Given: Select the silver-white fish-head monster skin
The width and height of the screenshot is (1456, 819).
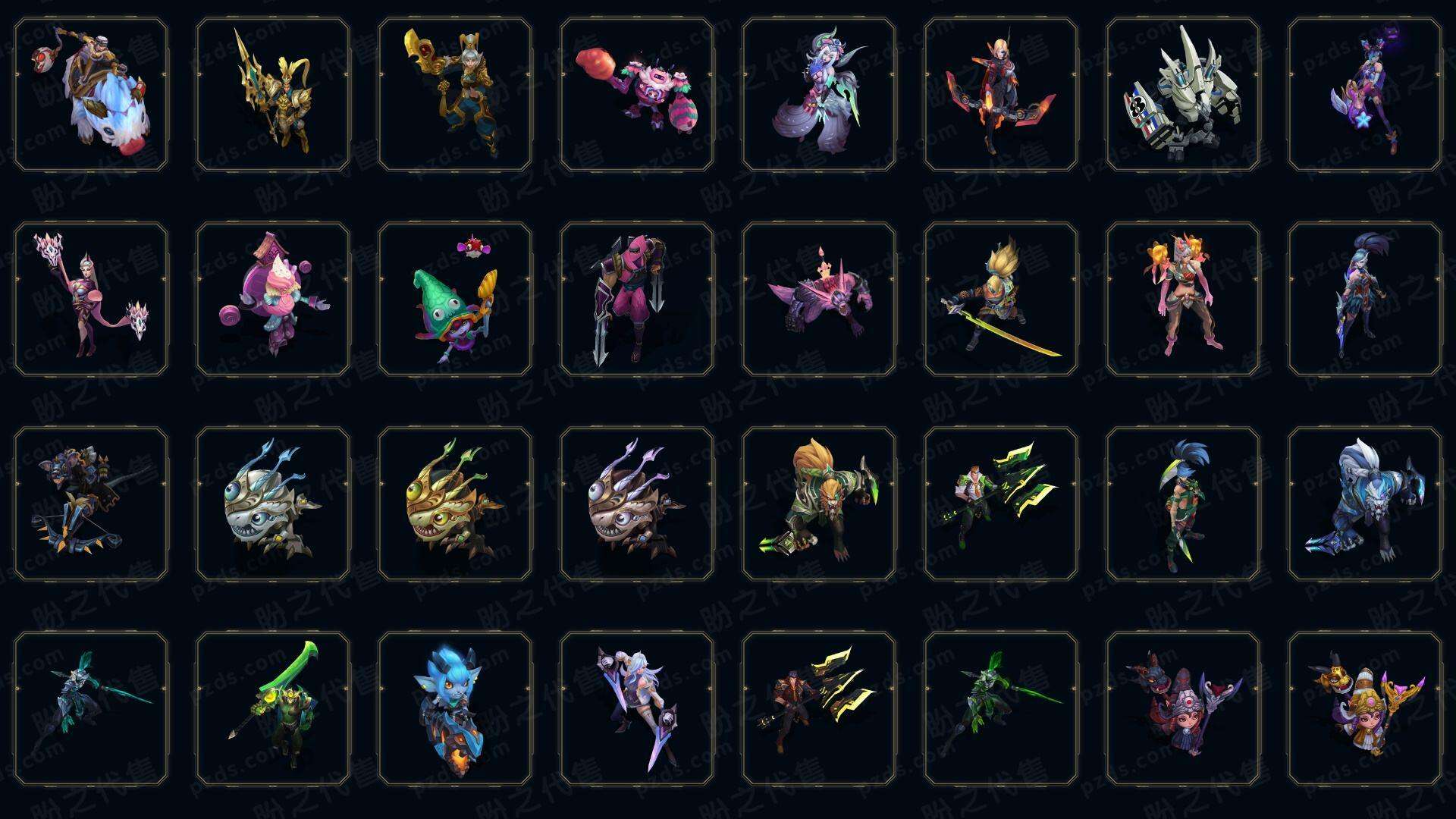Looking at the screenshot, I should coord(273,504).
